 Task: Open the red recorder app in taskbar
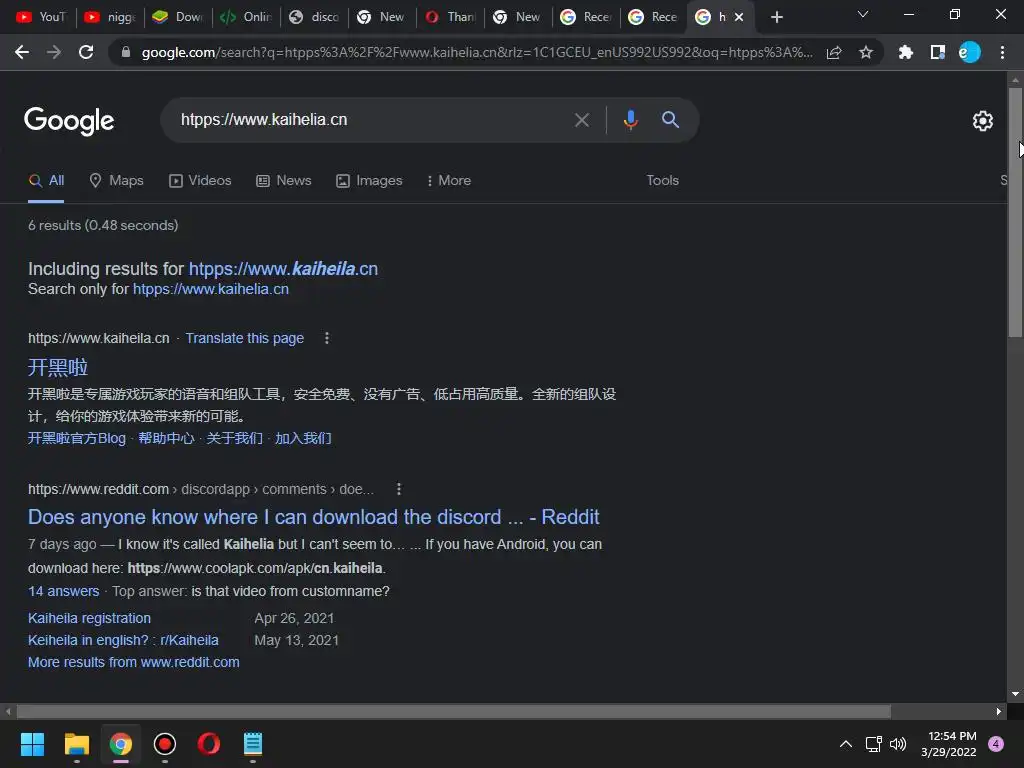[165, 744]
